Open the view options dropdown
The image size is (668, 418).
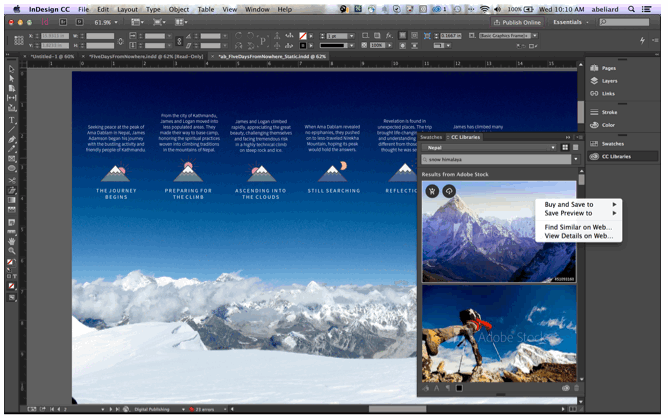pos(137,22)
